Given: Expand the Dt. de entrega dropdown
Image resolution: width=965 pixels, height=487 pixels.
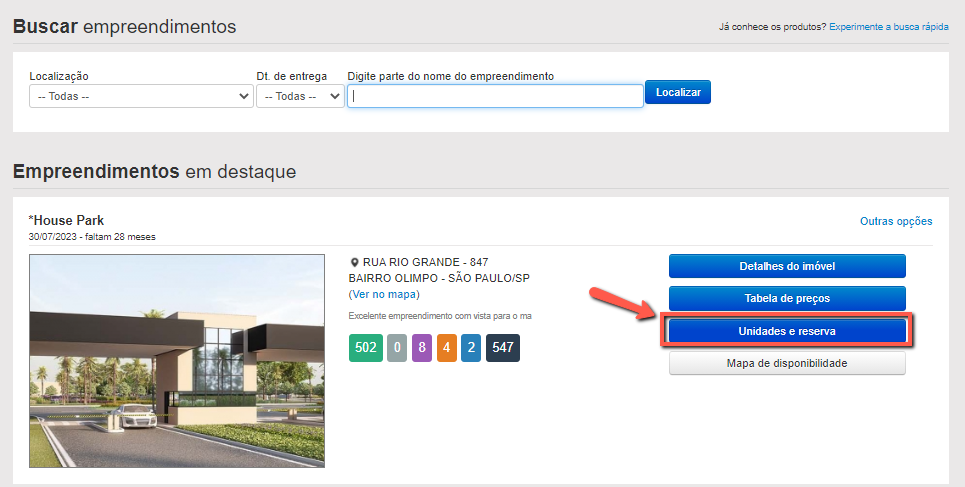Looking at the screenshot, I should [x=300, y=96].
